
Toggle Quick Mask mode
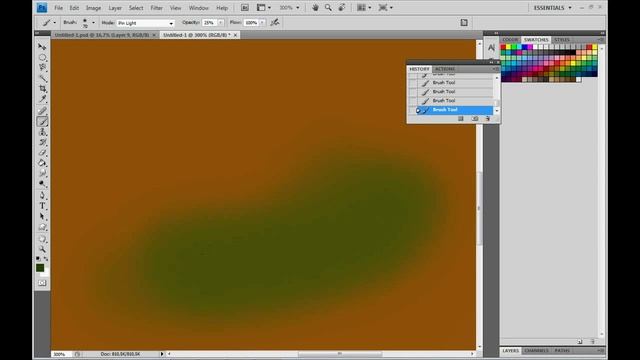[42, 283]
